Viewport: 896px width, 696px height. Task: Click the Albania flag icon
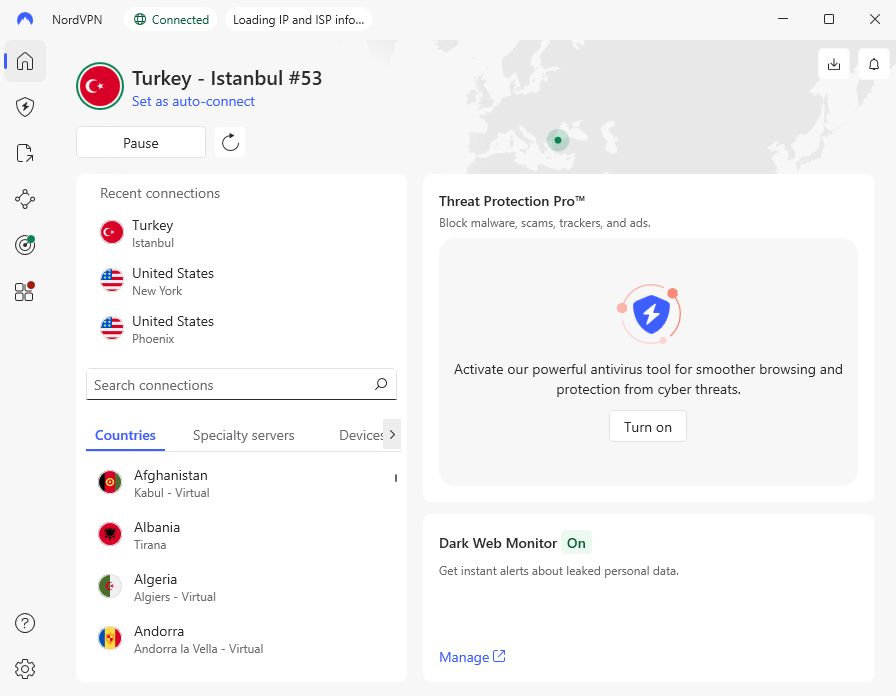110,534
